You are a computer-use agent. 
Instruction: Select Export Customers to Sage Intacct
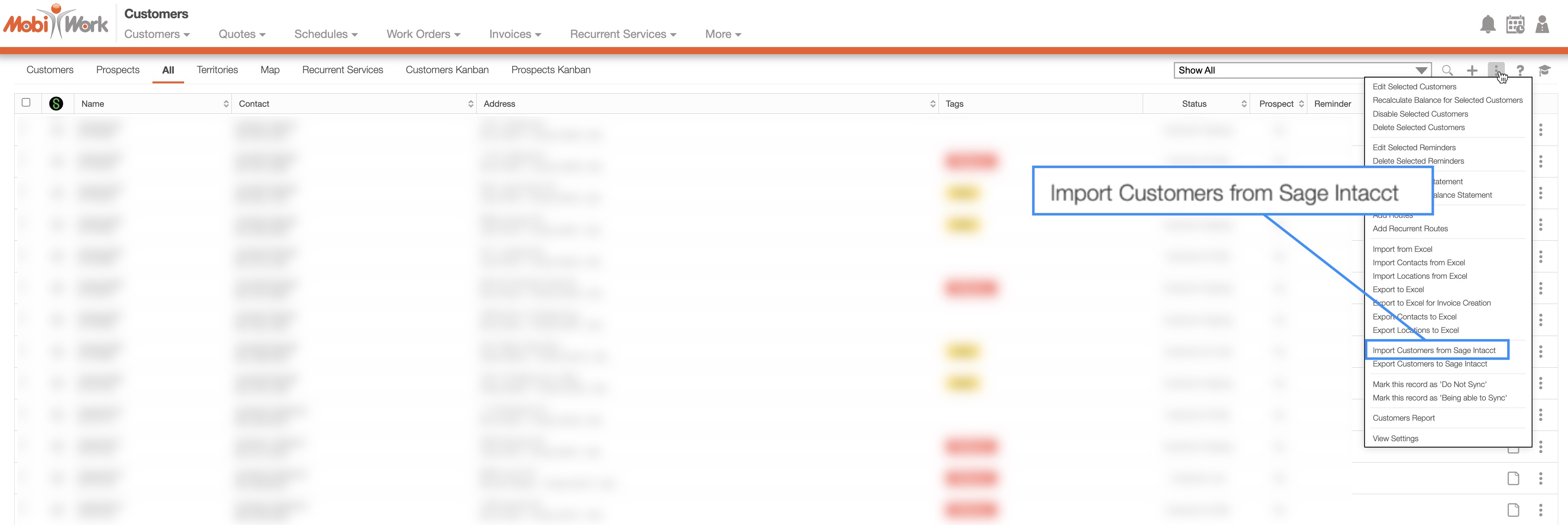(x=1429, y=364)
